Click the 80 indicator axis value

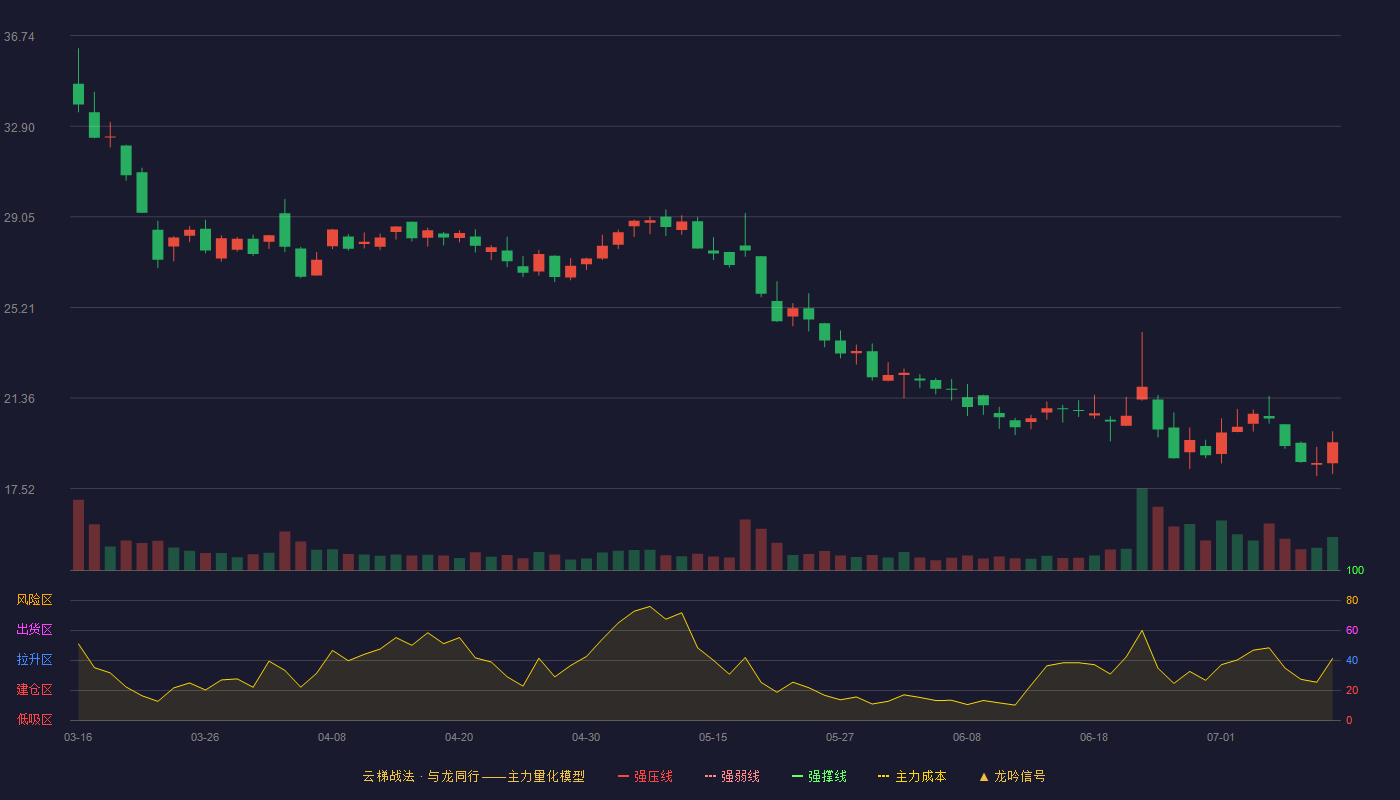click(x=1352, y=601)
